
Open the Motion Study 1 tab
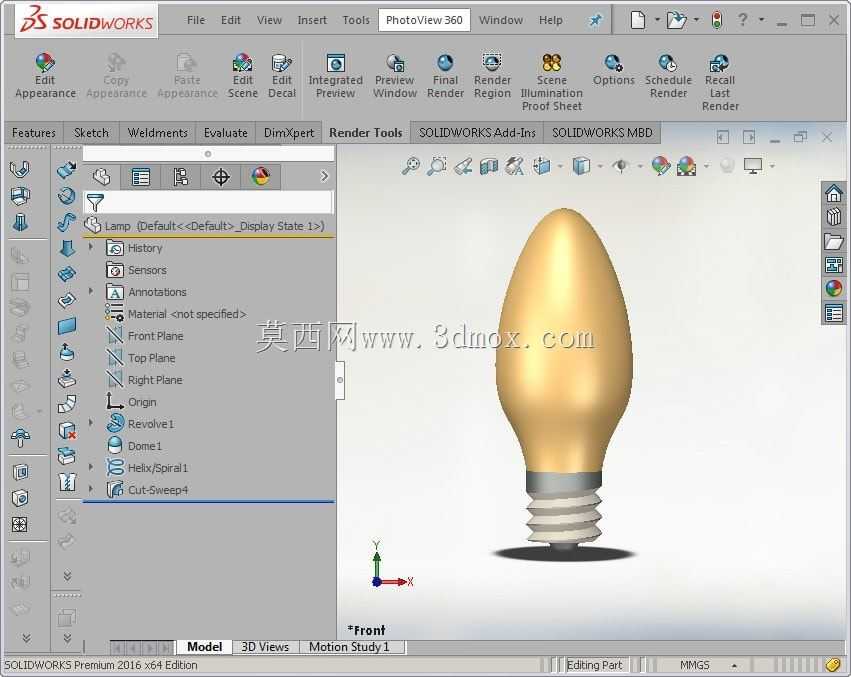click(x=349, y=647)
